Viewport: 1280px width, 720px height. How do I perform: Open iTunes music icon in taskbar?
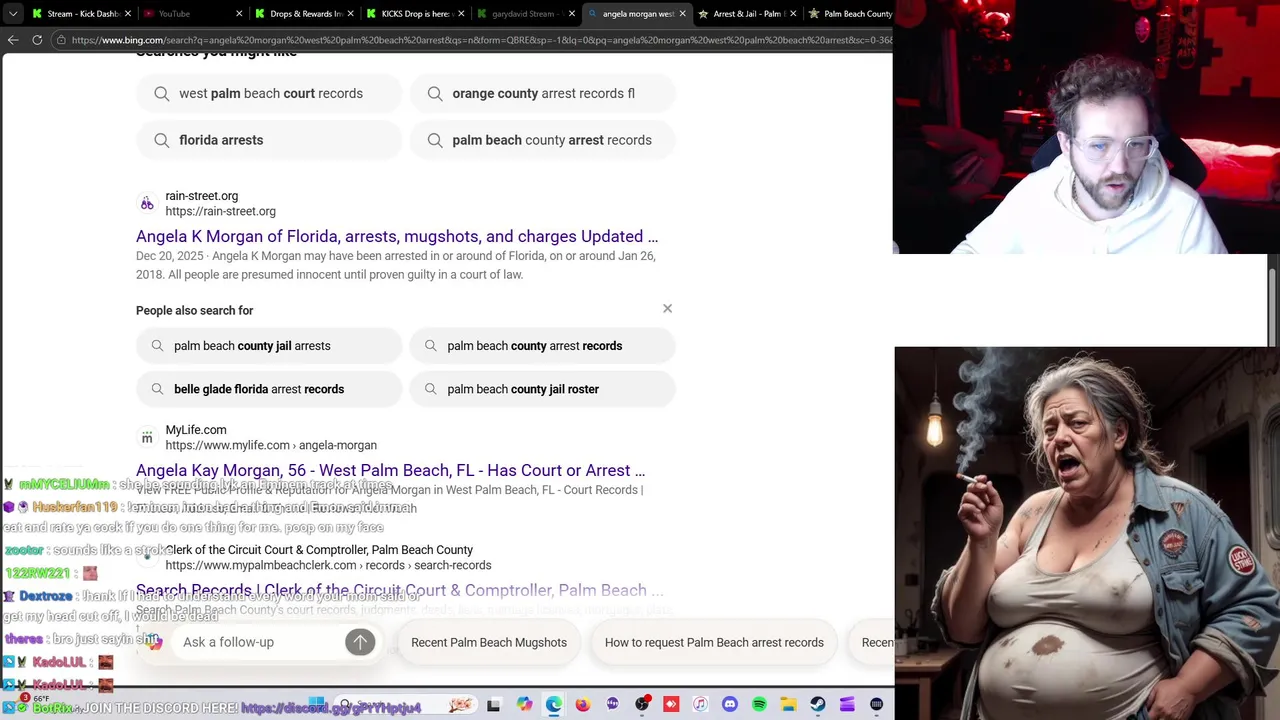click(x=700, y=705)
